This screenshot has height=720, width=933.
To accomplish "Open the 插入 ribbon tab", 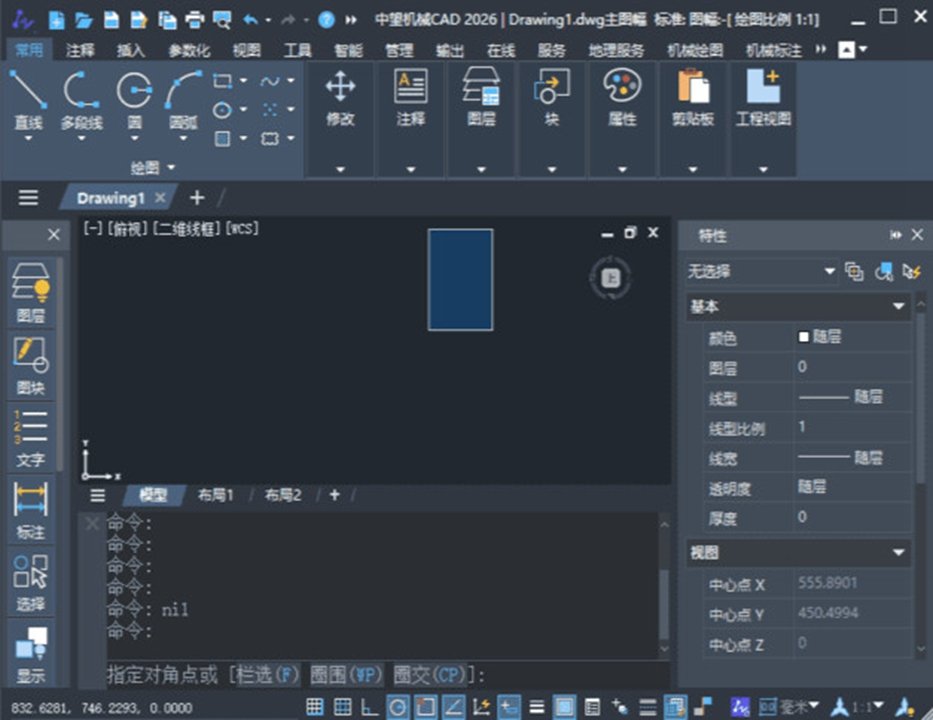I will pyautogui.click(x=131, y=50).
